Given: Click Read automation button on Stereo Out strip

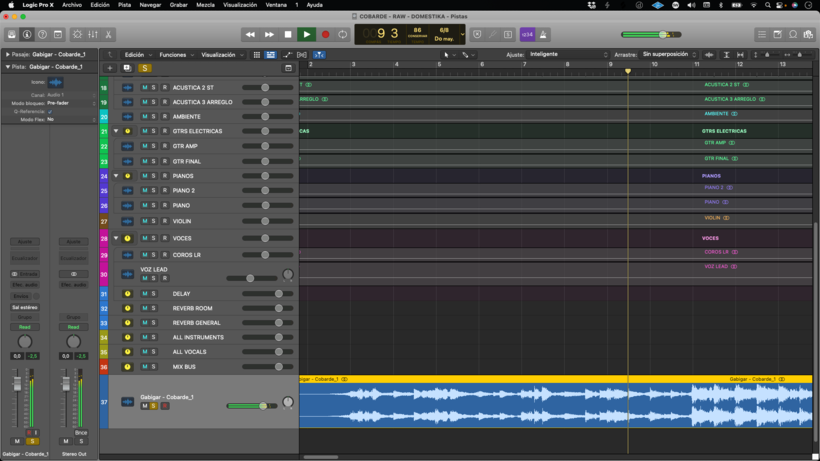Looking at the screenshot, I should 73,327.
